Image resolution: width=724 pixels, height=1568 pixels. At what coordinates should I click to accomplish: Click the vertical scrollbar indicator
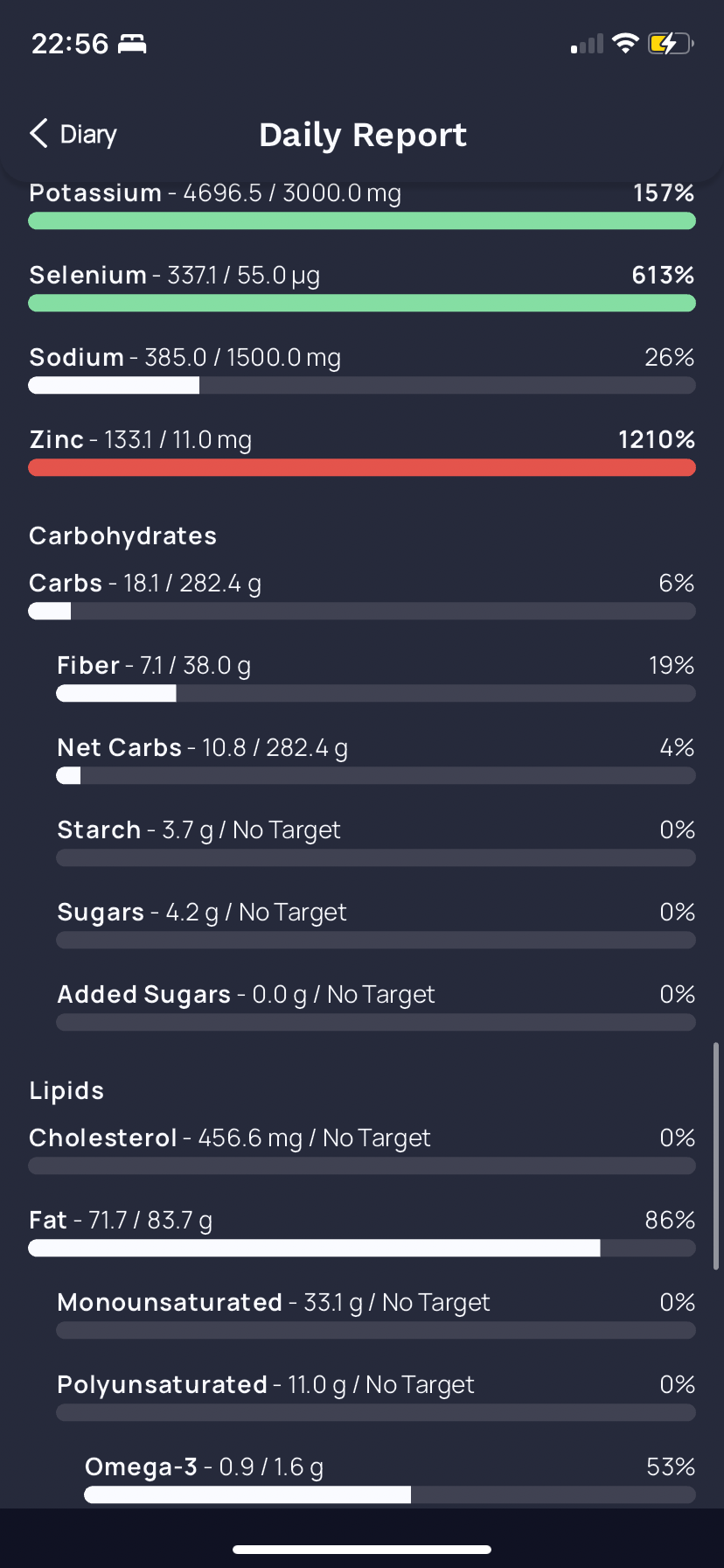tap(716, 1156)
